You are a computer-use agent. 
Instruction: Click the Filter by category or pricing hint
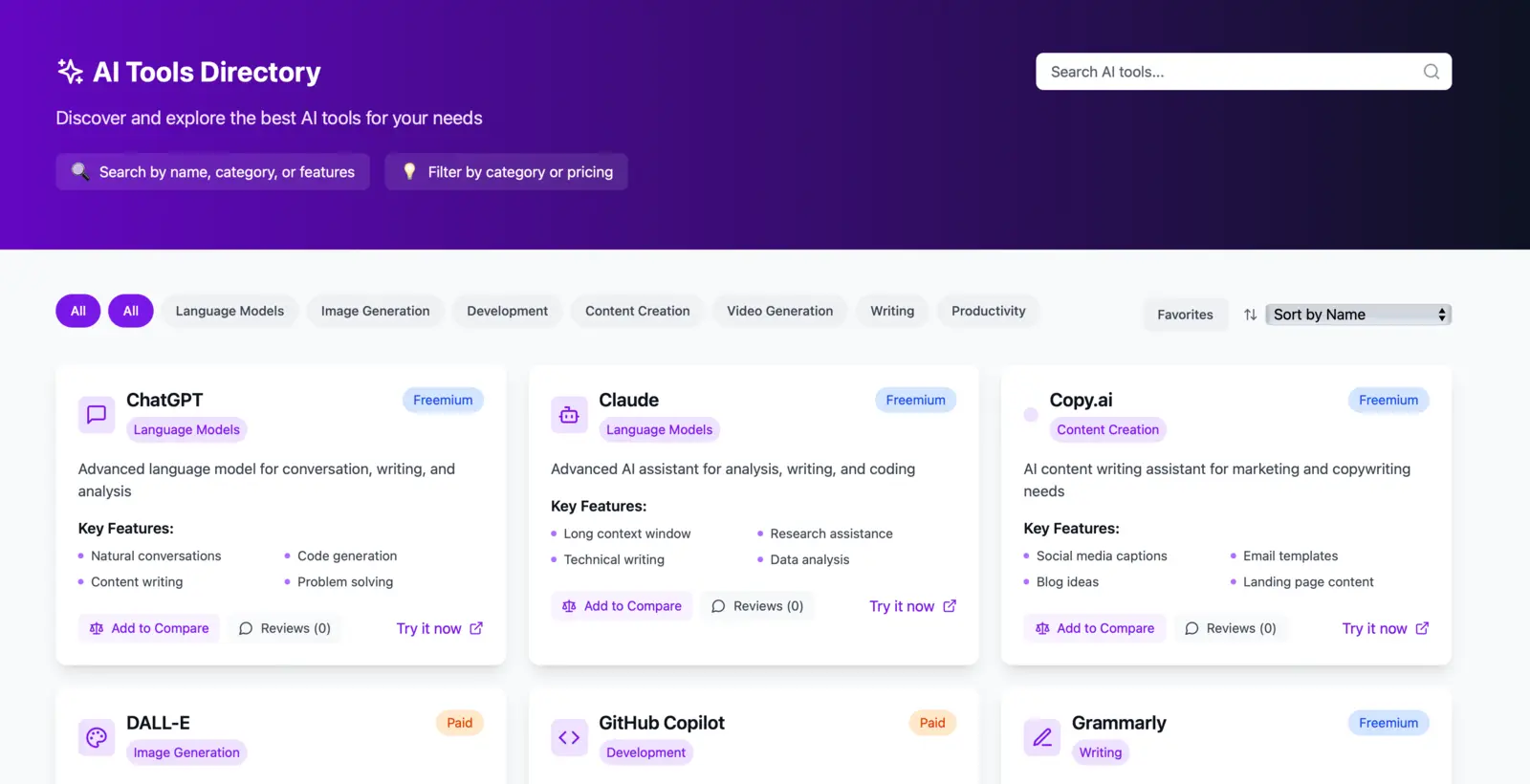(506, 172)
